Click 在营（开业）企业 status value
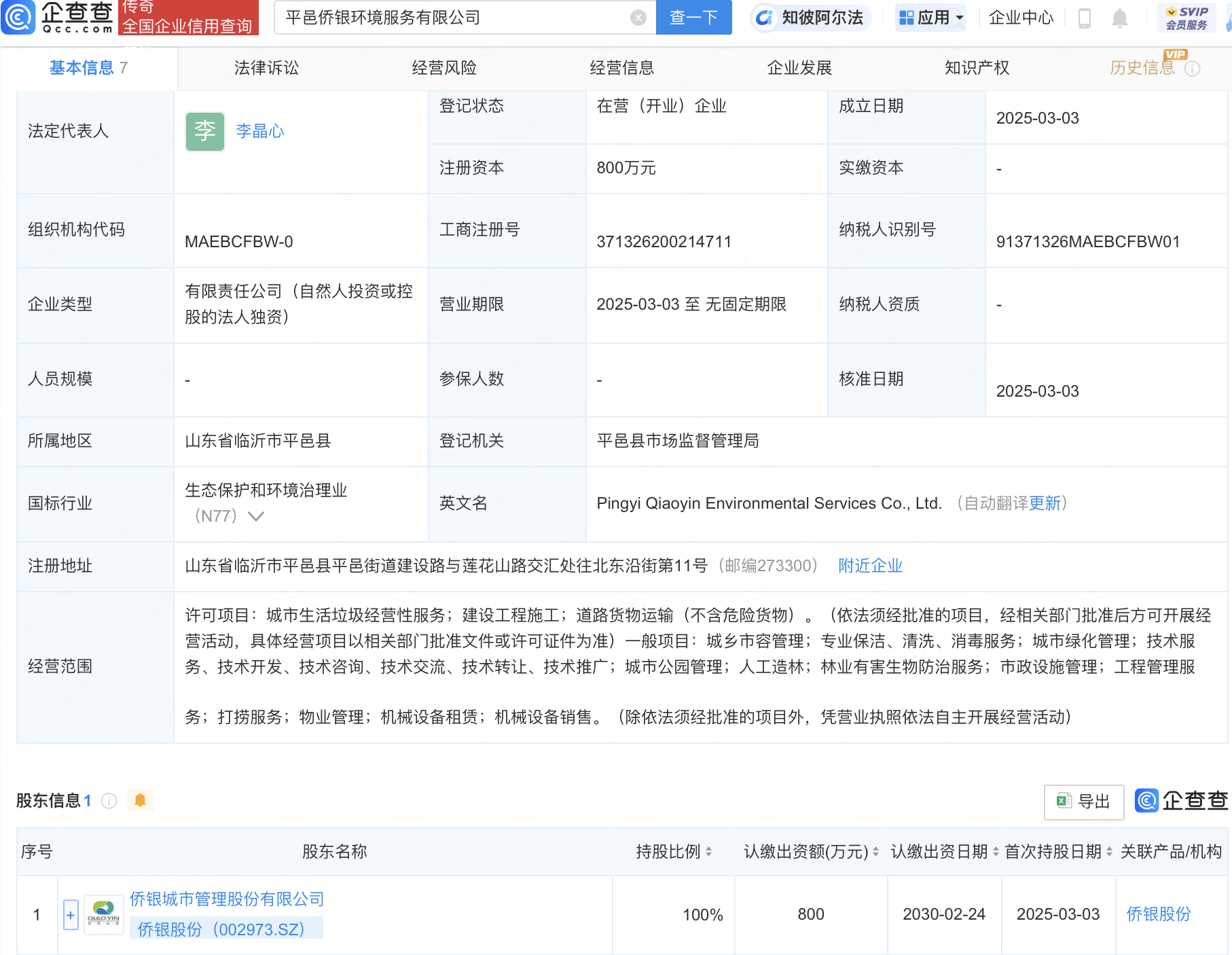This screenshot has height=955, width=1232. [x=662, y=106]
